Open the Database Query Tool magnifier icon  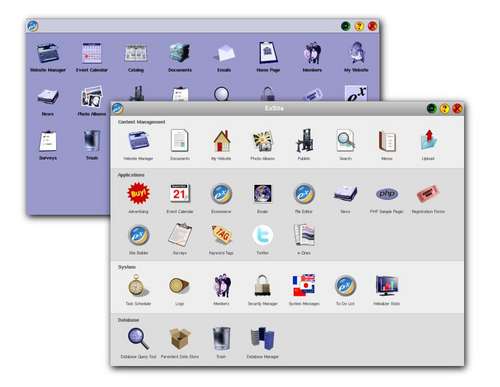[138, 339]
